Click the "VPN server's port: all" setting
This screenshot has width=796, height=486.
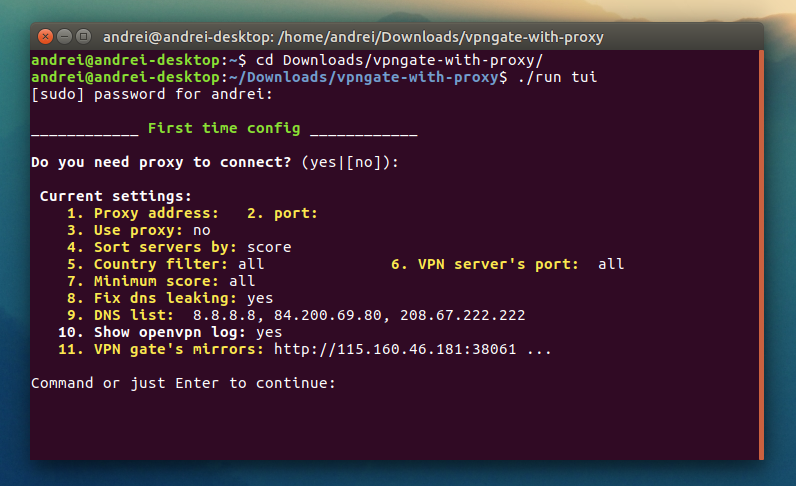(508, 265)
